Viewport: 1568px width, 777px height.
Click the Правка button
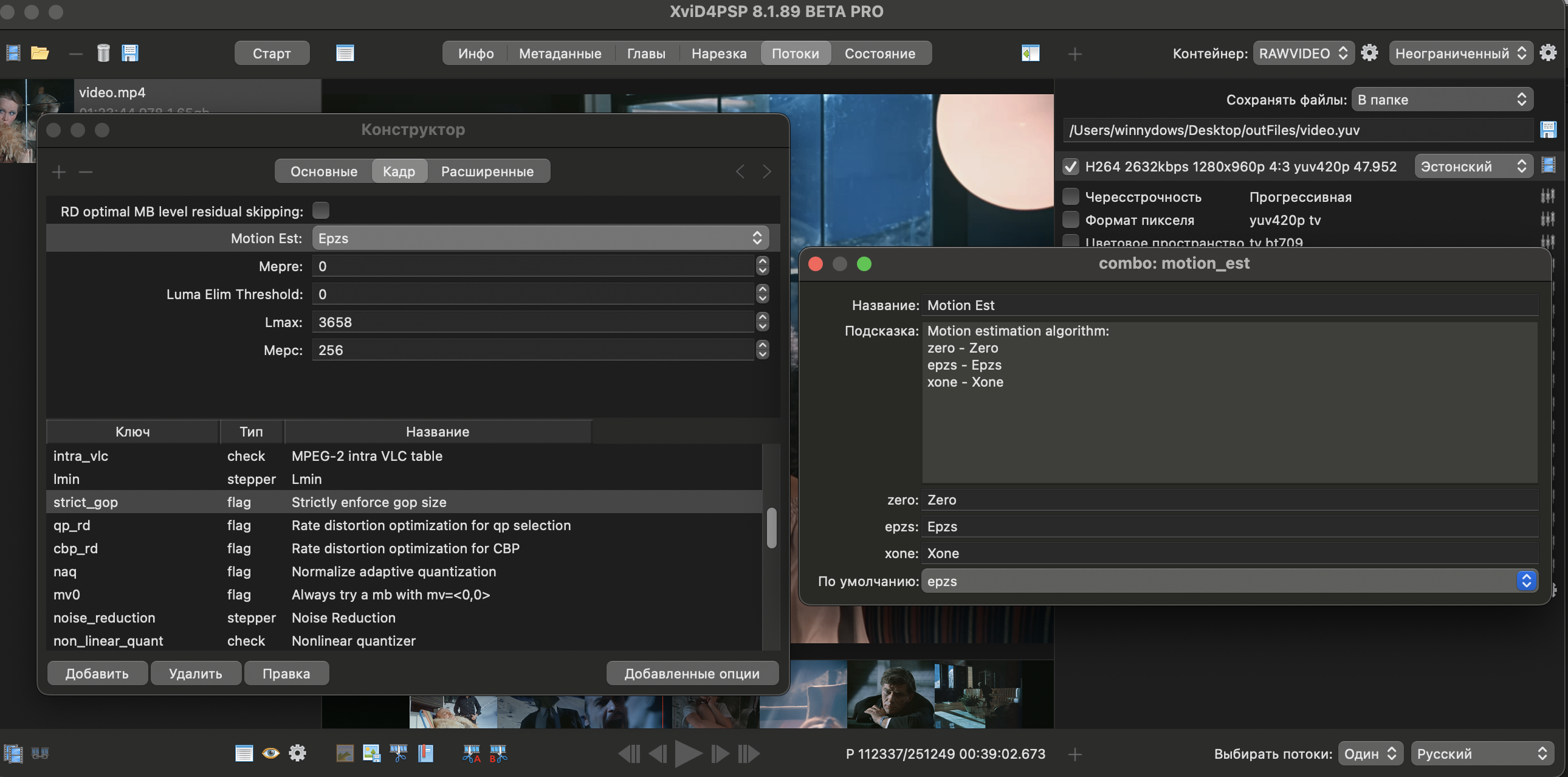click(286, 674)
